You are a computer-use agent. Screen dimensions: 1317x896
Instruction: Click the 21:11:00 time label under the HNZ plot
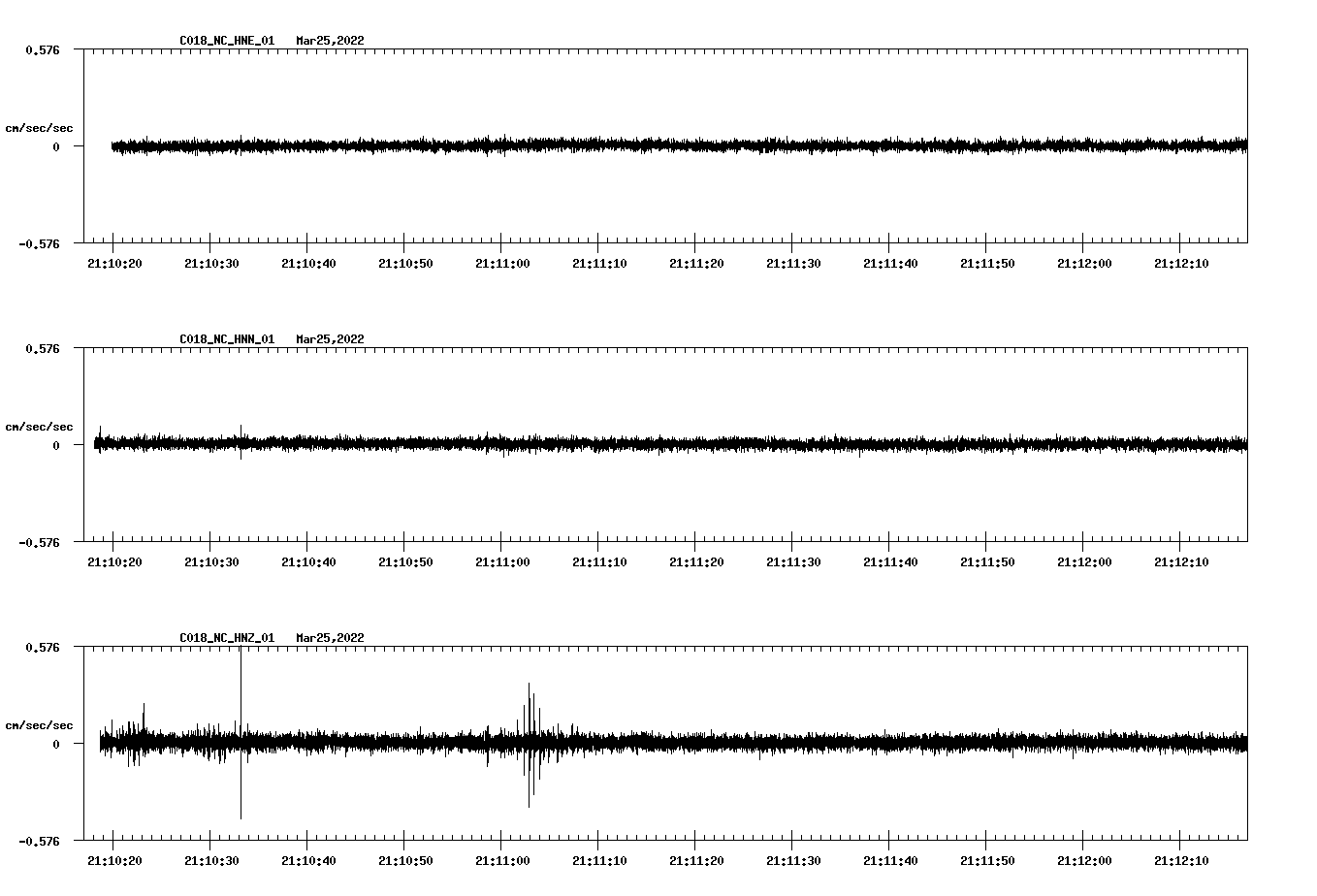[502, 860]
